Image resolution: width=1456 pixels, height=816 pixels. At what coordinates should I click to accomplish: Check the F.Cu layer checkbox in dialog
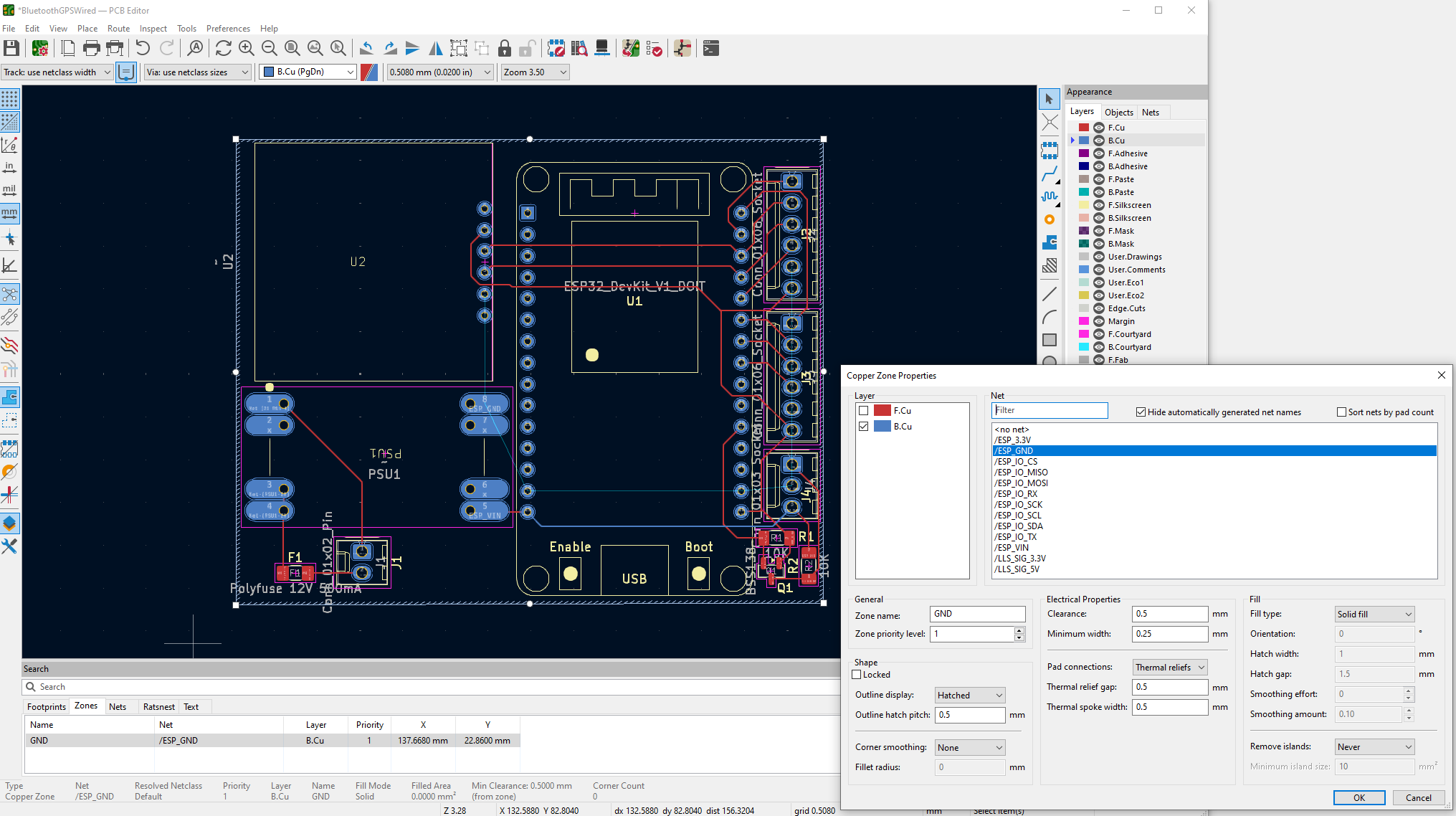coord(863,411)
